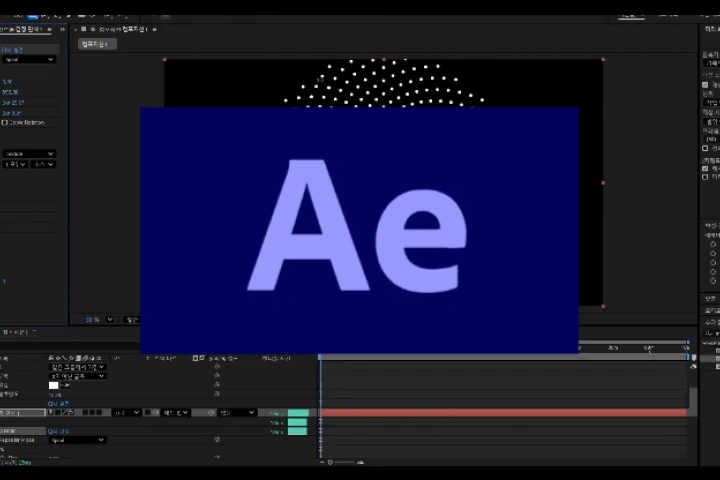The height and width of the screenshot is (480, 720).
Task: Show hidden panels with the double-arrow icon
Action: coord(63,29)
